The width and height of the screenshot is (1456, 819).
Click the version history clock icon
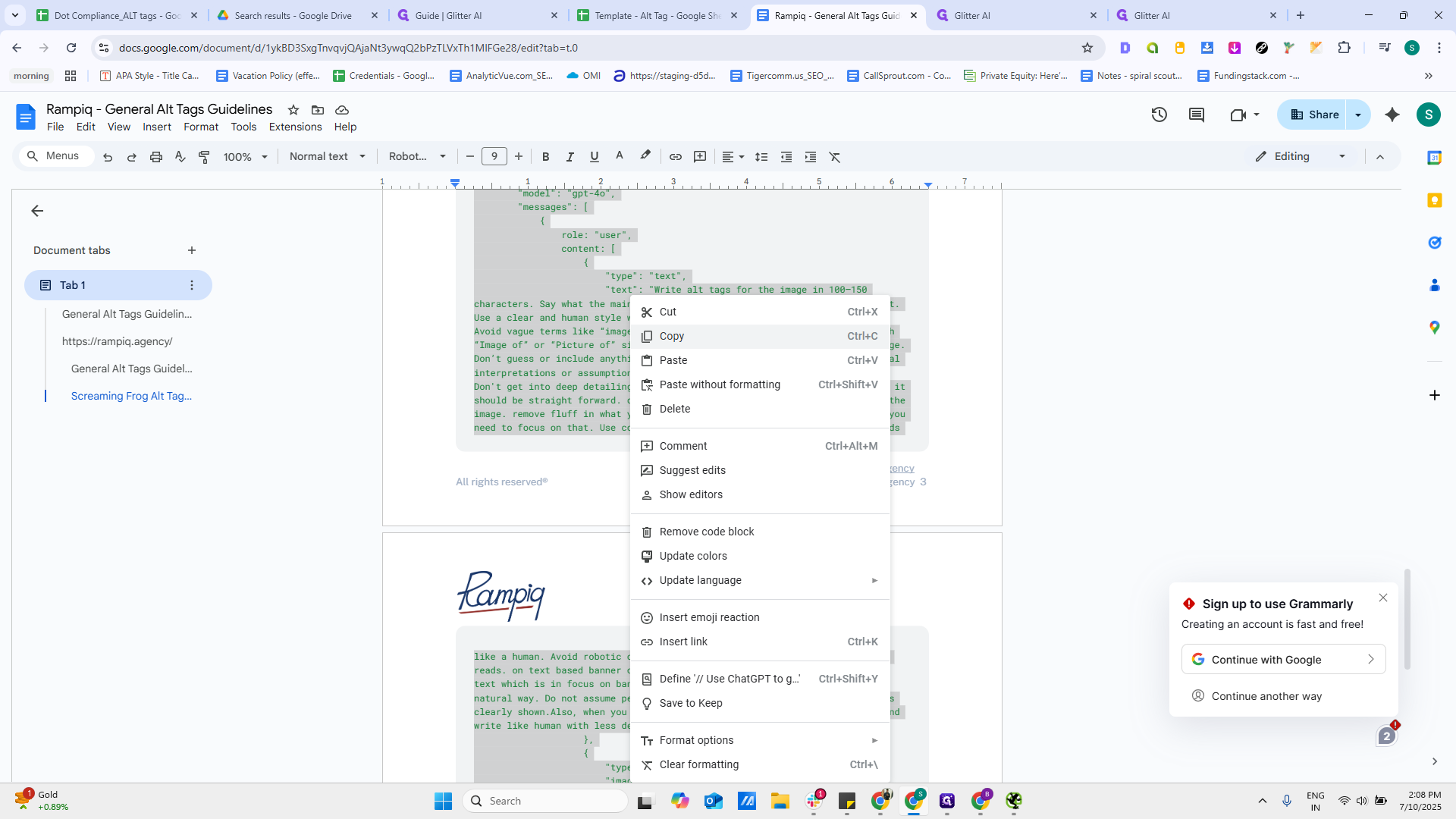pyautogui.click(x=1159, y=115)
